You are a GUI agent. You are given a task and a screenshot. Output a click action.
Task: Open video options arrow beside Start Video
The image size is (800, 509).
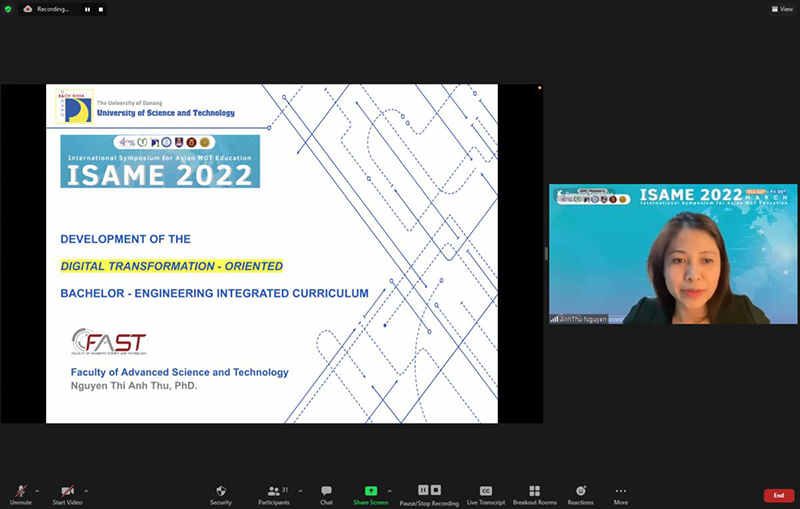pos(86,491)
